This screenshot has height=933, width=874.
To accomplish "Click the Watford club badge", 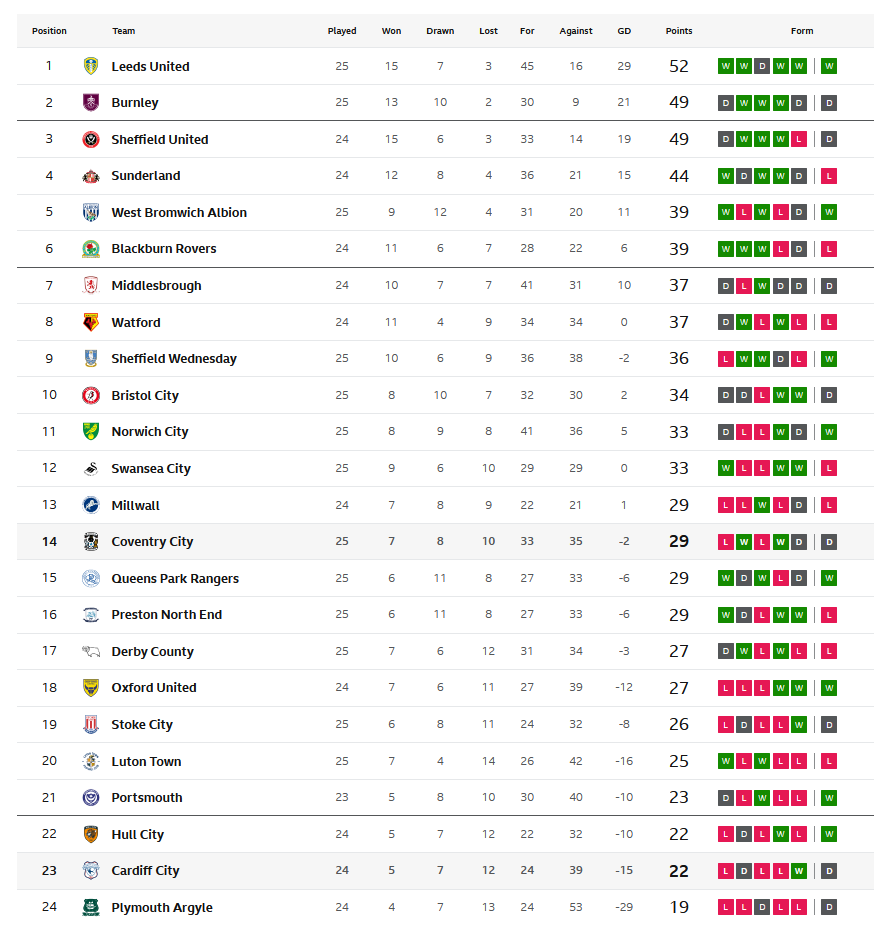I will click(x=91, y=322).
